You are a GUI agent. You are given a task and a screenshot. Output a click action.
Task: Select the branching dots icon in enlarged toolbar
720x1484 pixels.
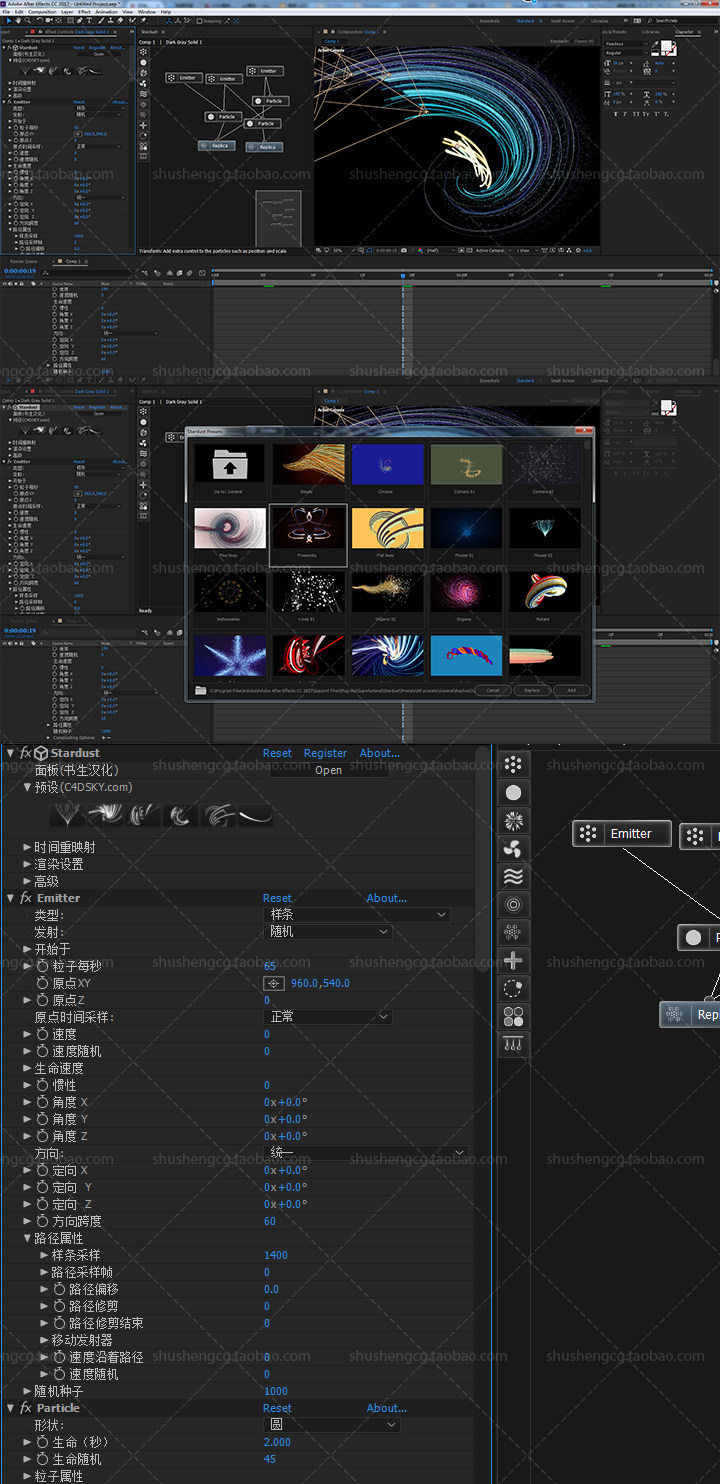click(513, 933)
